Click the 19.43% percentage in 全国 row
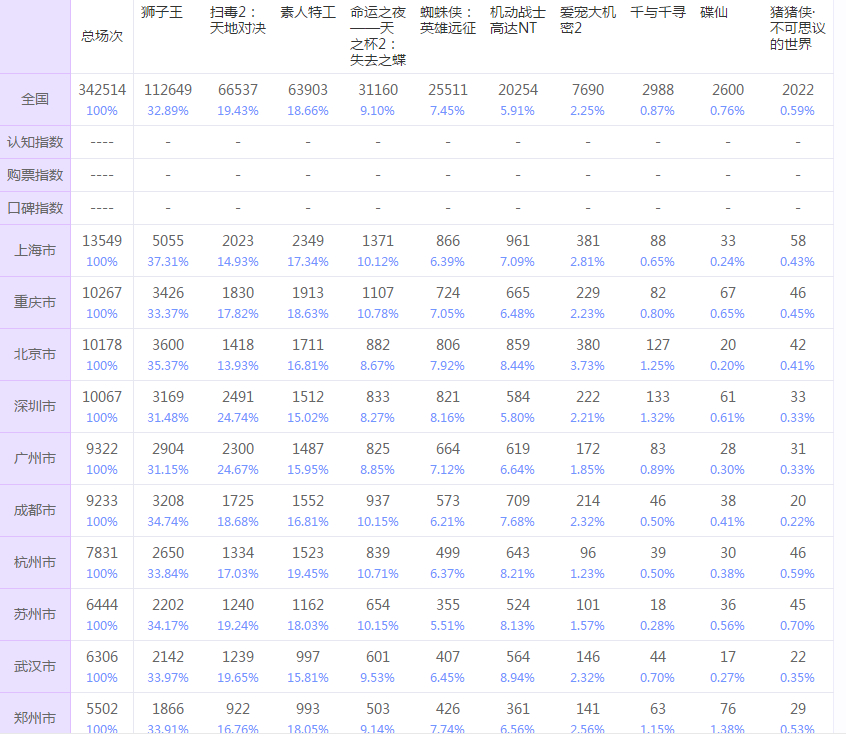 (x=237, y=111)
